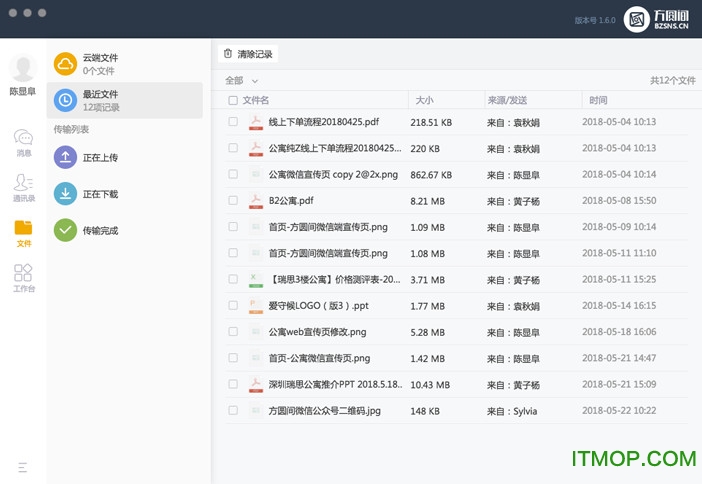Select the recent files clock icon
The image size is (702, 484).
coord(65,100)
